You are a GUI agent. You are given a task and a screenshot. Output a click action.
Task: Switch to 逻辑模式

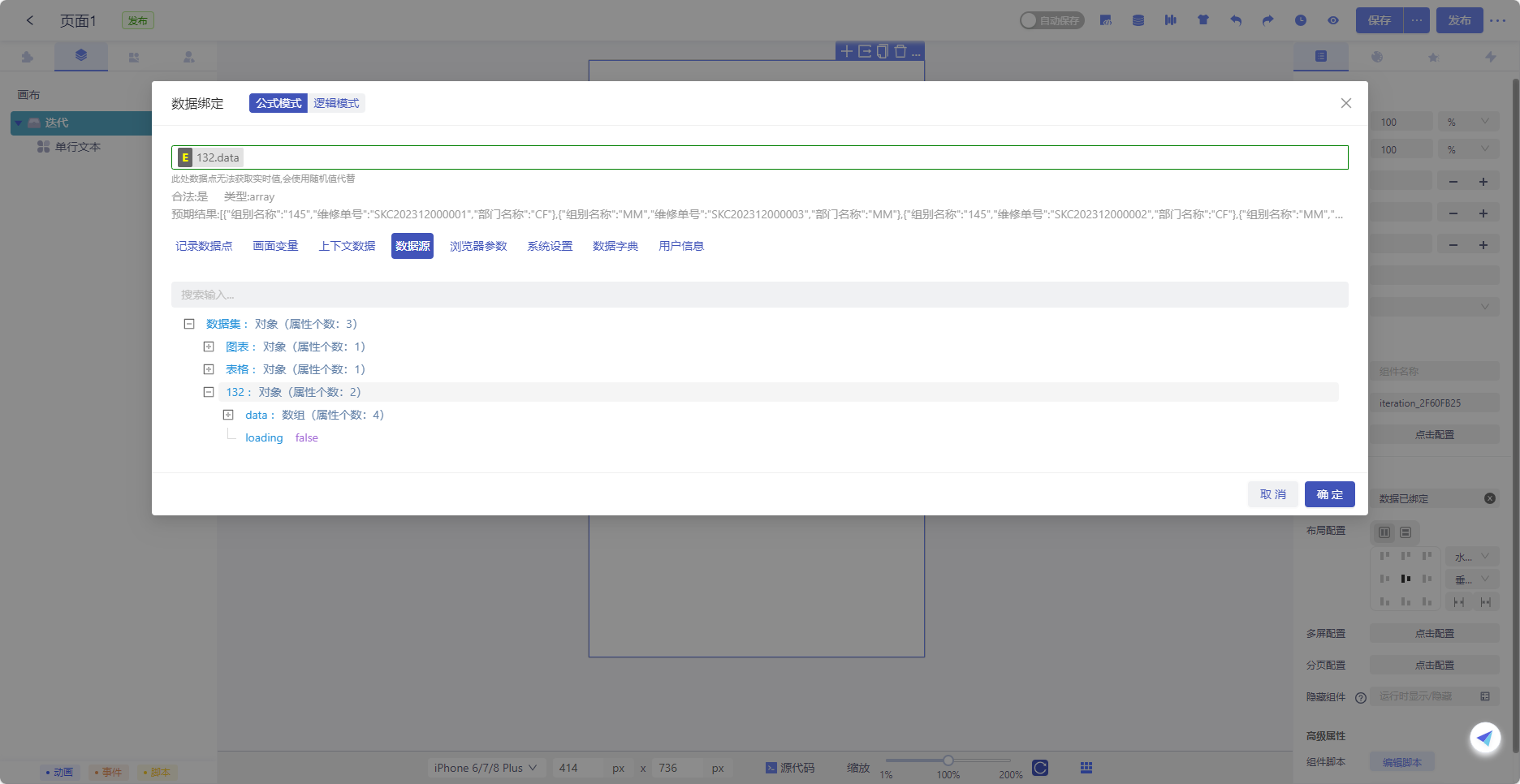336,103
